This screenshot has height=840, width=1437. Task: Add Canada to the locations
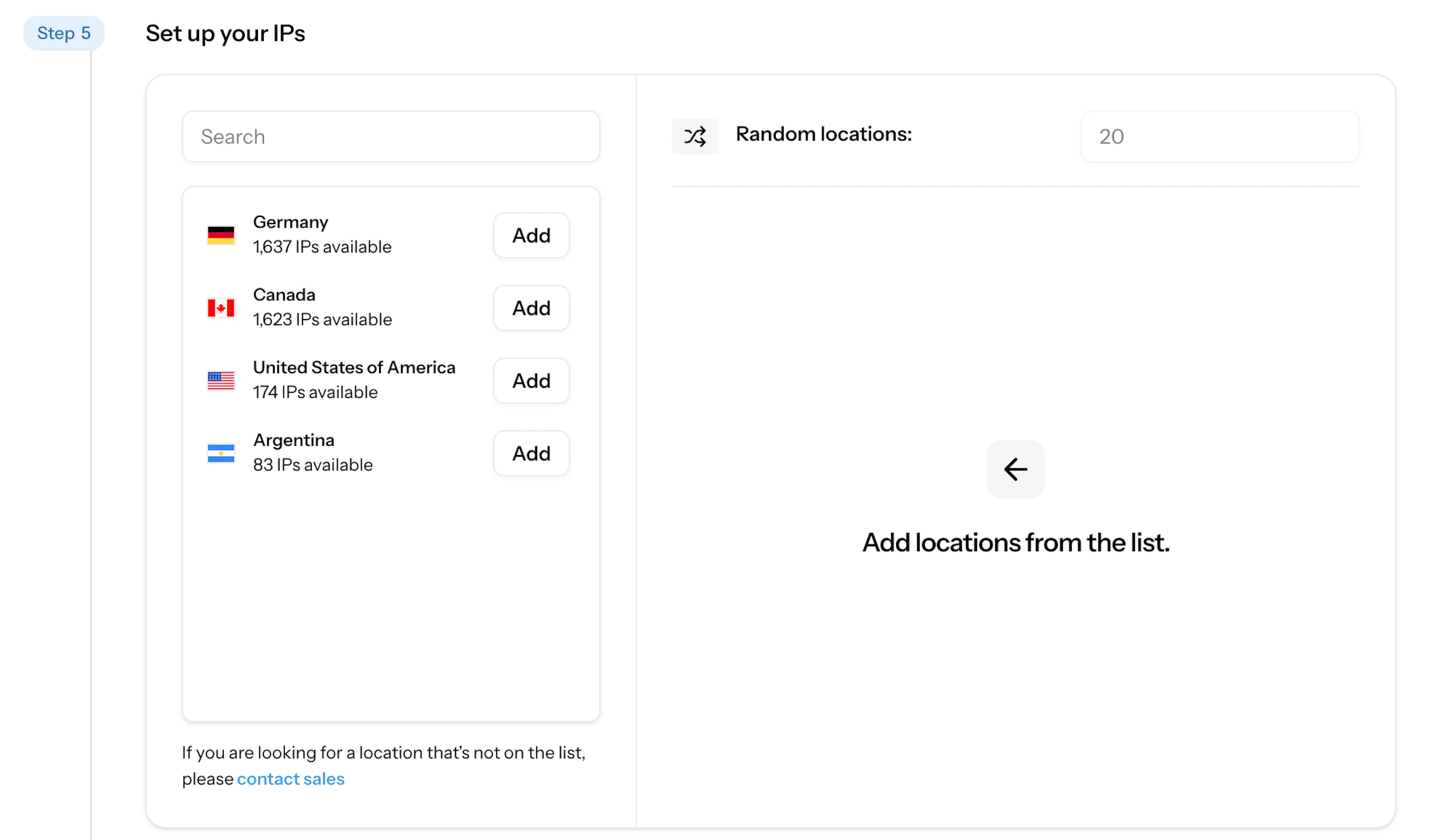(531, 308)
